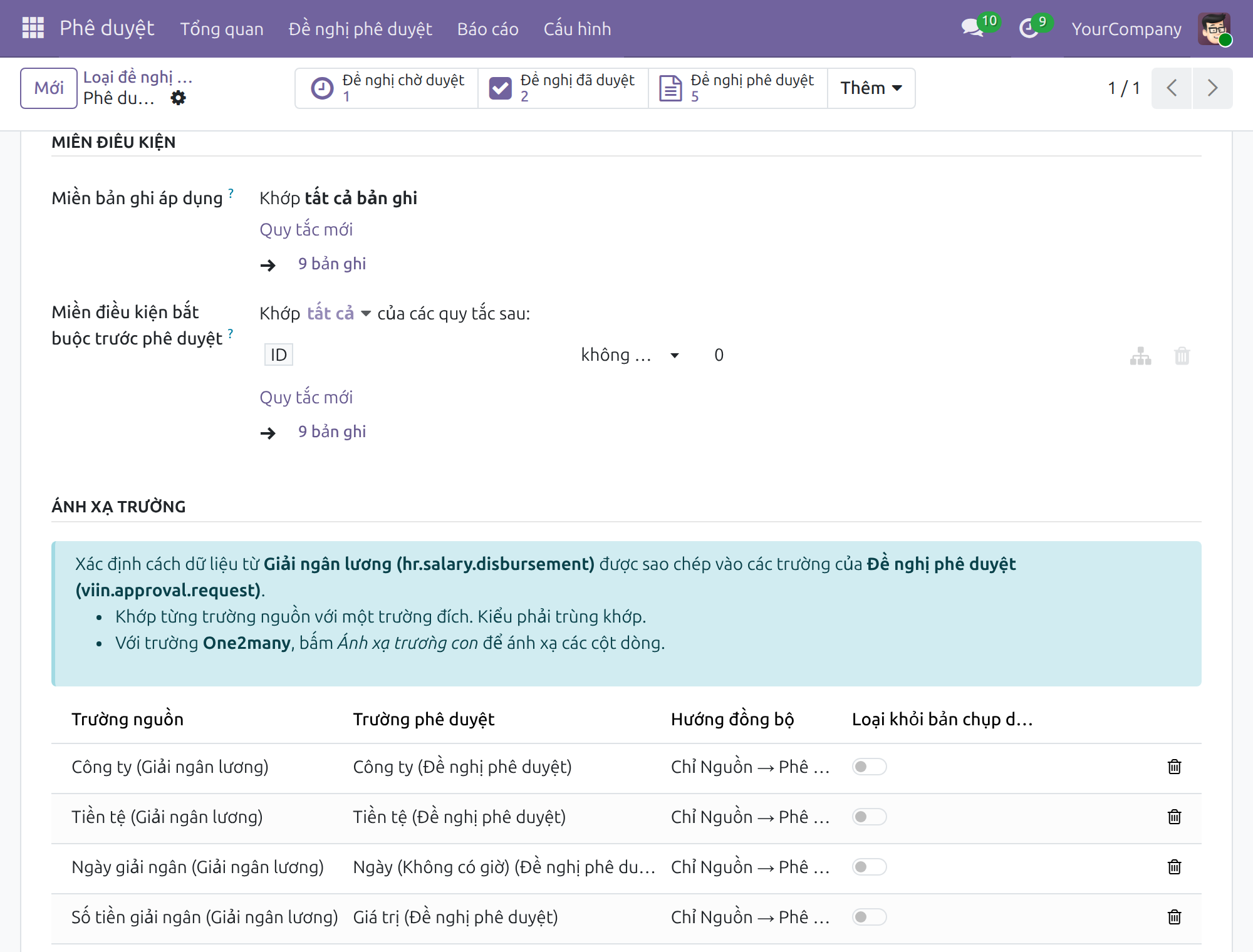Delete the ID domain rule
The height and width of the screenshot is (952, 1253).
1182,356
